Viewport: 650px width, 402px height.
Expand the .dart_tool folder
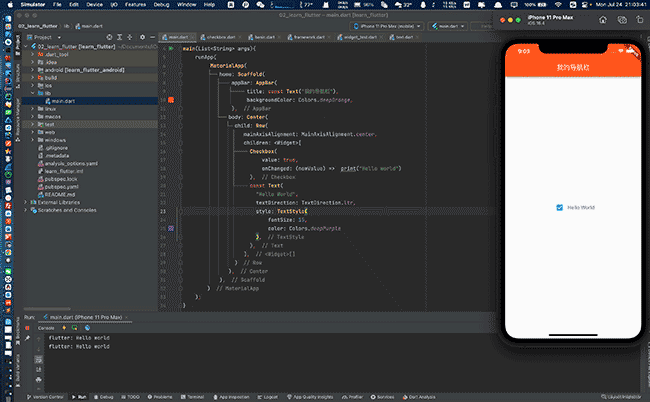[x=33, y=54]
